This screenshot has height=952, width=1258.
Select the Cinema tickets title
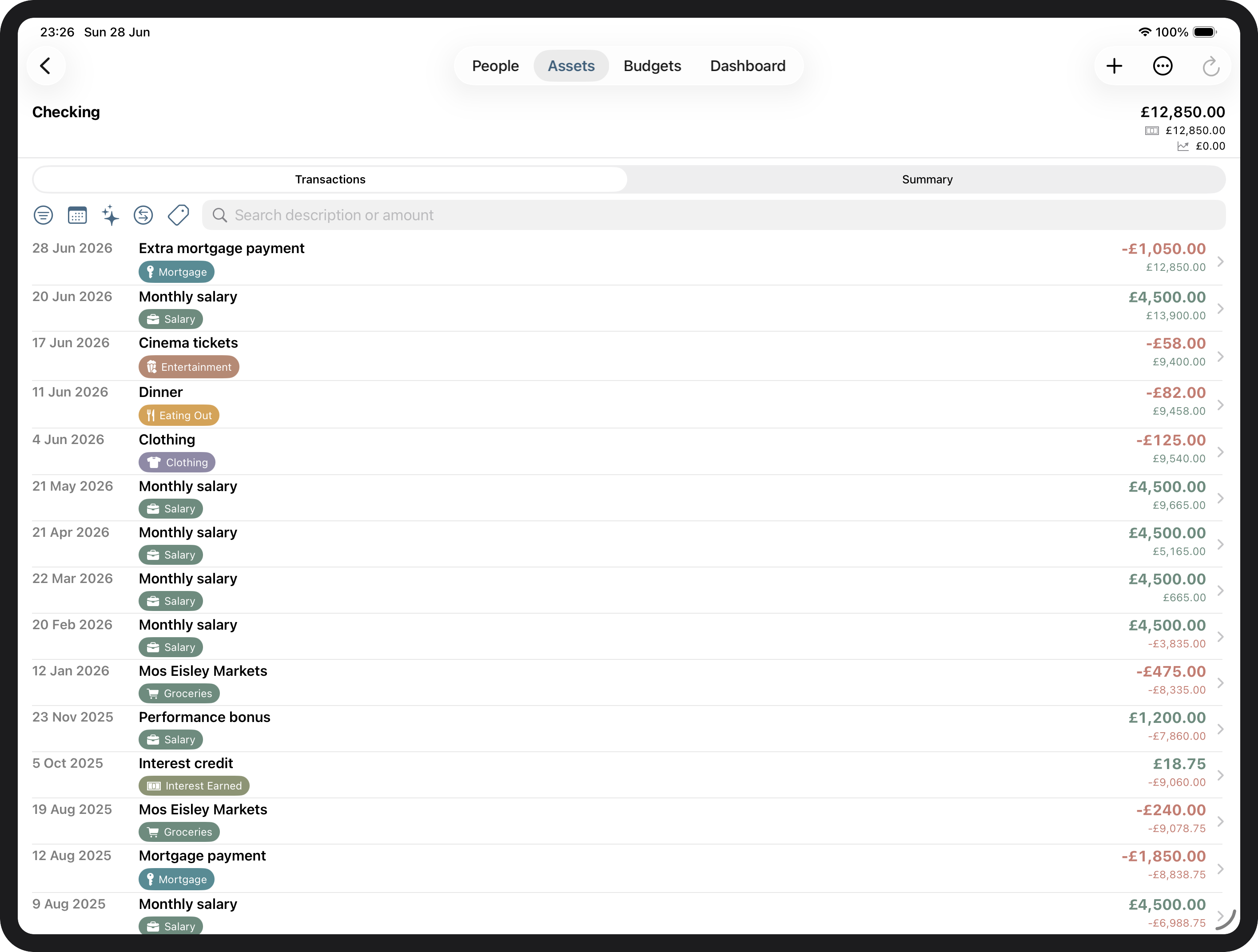188,343
